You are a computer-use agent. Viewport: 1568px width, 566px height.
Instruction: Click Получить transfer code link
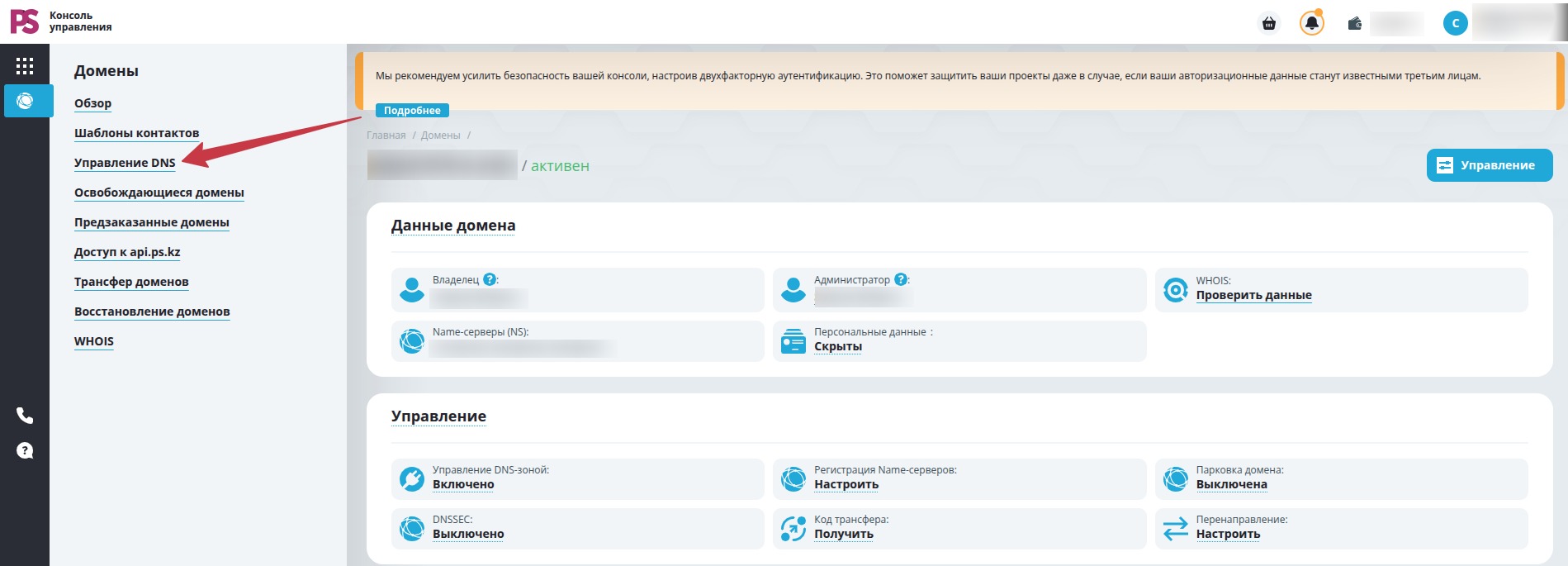[844, 535]
